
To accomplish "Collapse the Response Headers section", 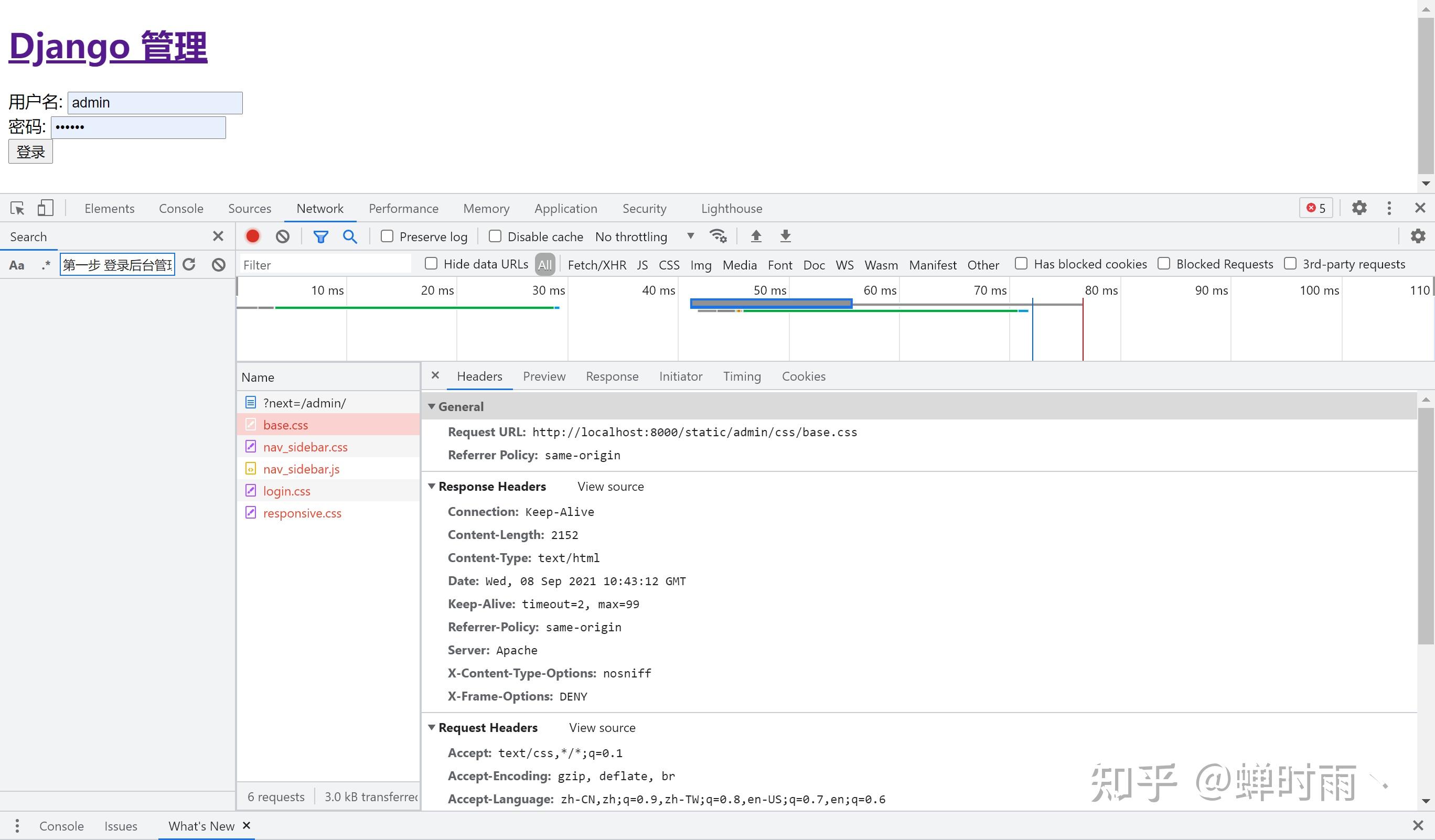I will click(x=432, y=487).
